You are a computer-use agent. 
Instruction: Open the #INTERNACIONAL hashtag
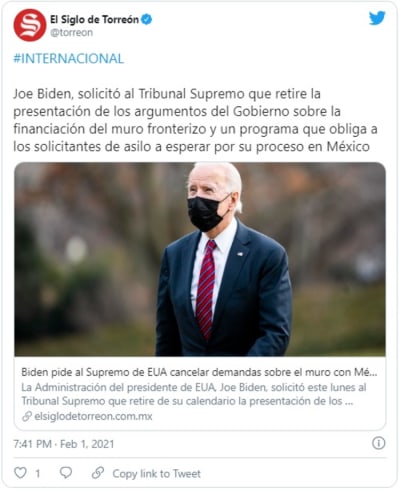(x=68, y=59)
